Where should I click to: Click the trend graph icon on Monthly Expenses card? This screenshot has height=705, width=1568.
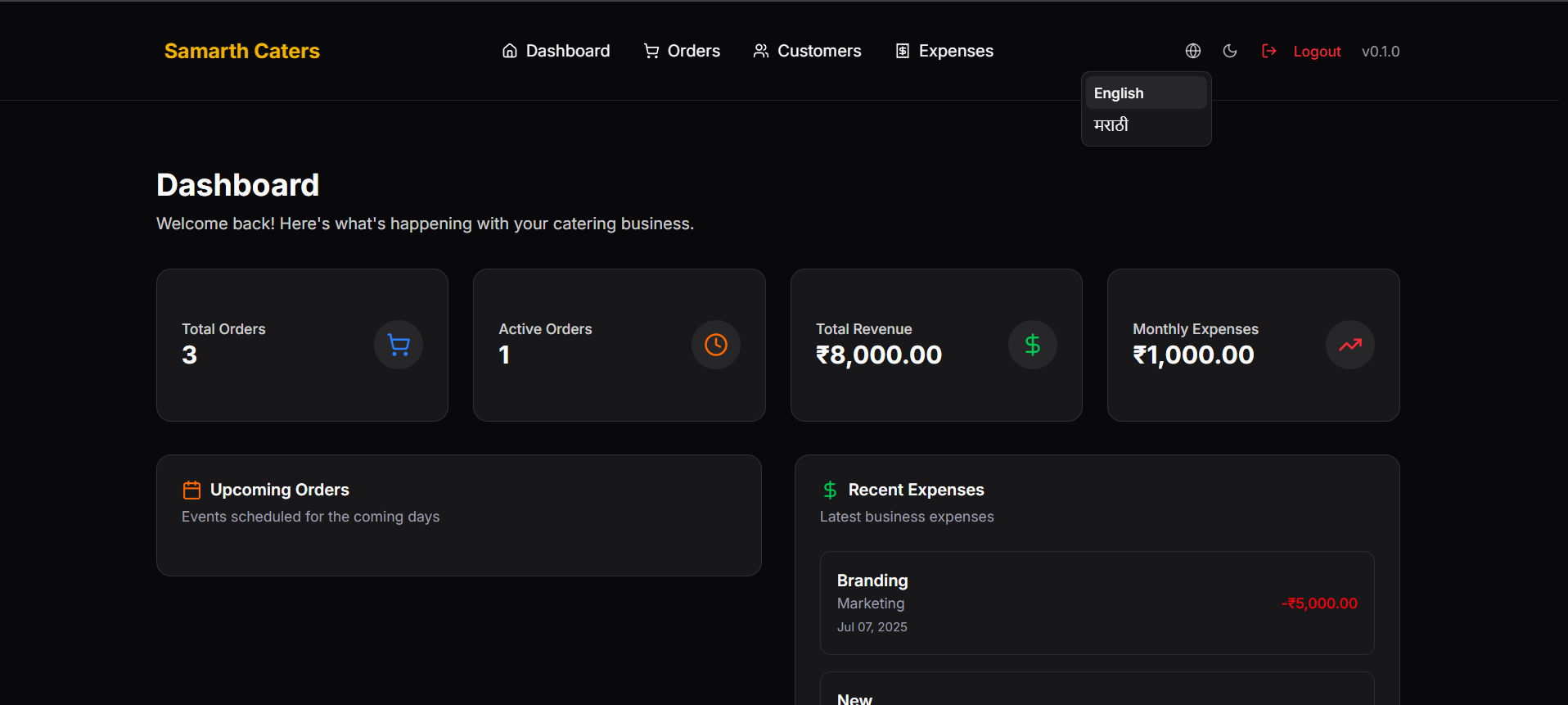(1349, 345)
